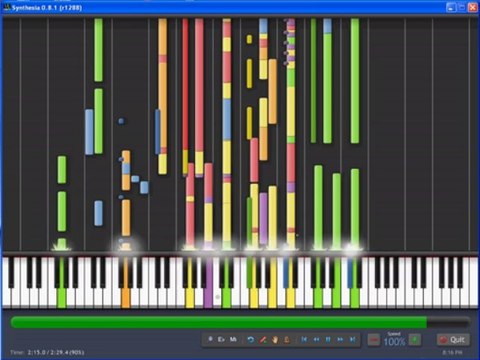480x360 pixels.
Task: Click the 'Speed' label
Action: pos(394,334)
